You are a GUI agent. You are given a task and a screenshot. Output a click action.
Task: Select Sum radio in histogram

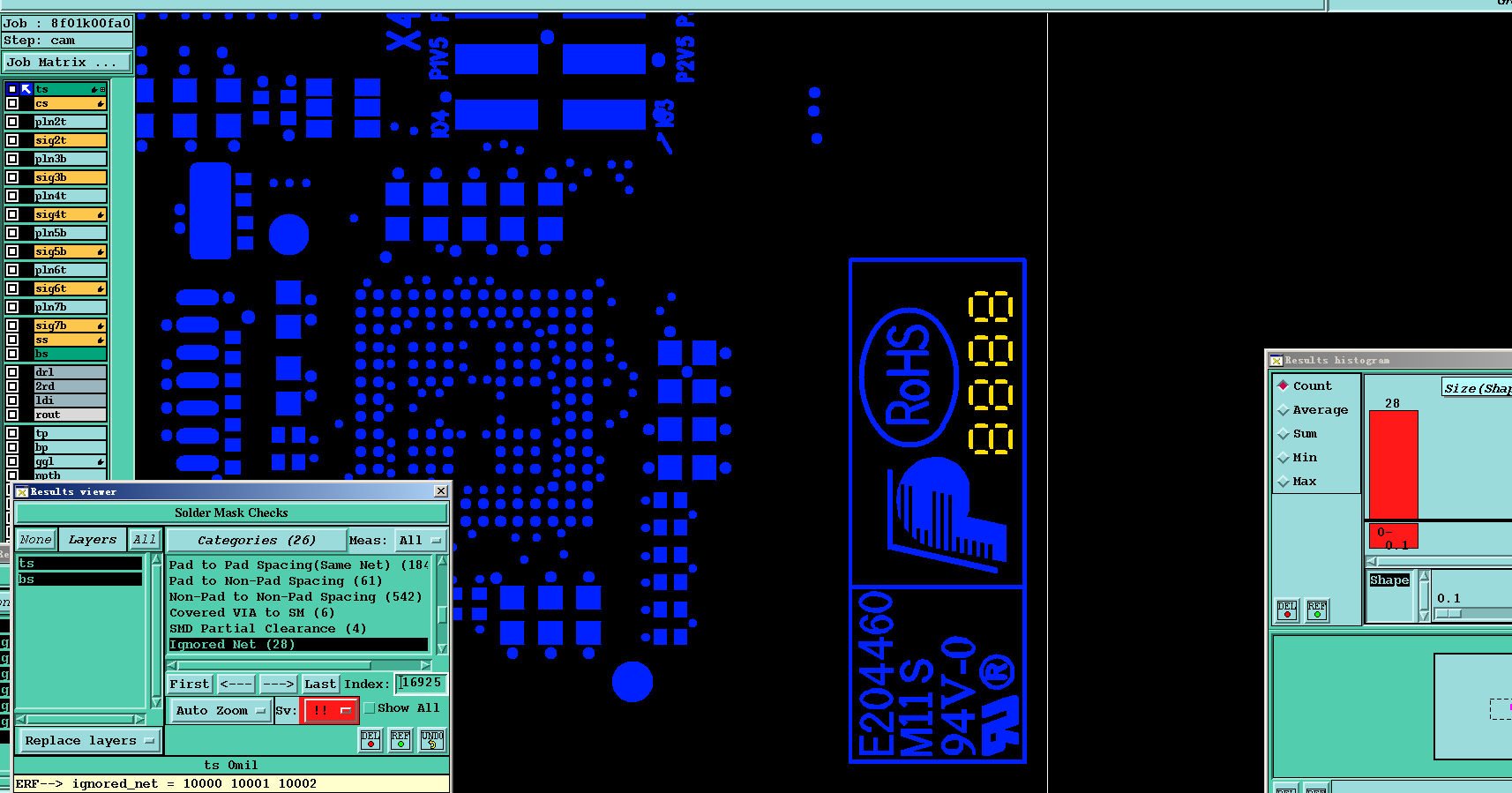pos(1284,434)
